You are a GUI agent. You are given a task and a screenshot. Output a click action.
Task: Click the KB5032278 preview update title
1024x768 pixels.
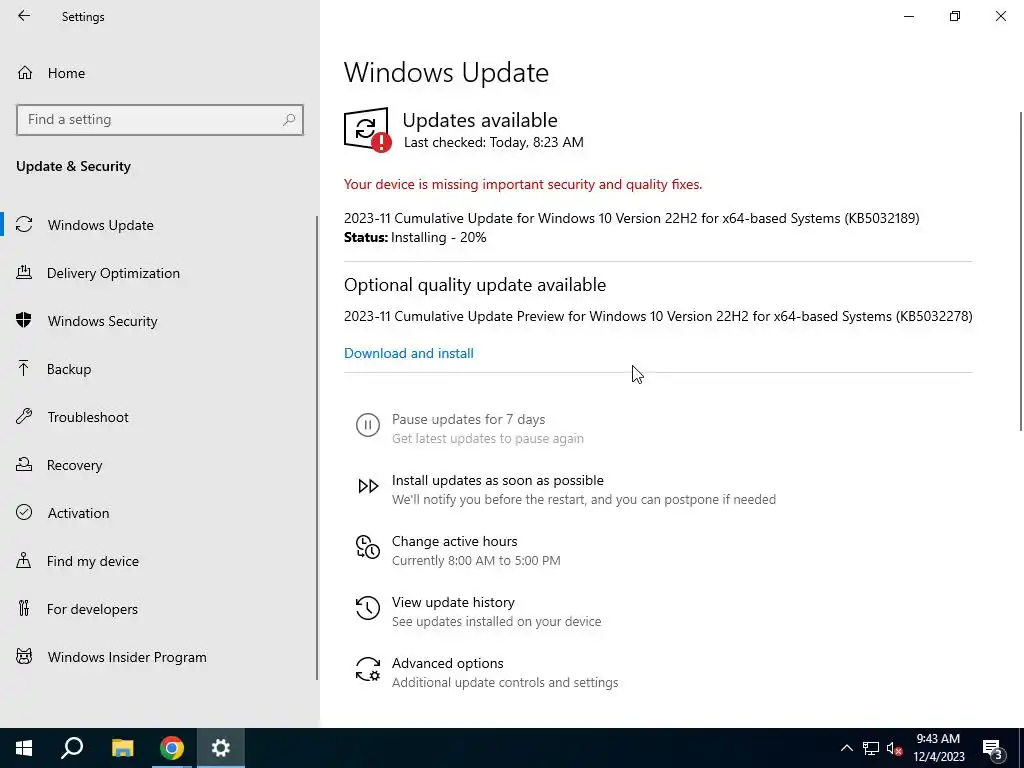658,316
